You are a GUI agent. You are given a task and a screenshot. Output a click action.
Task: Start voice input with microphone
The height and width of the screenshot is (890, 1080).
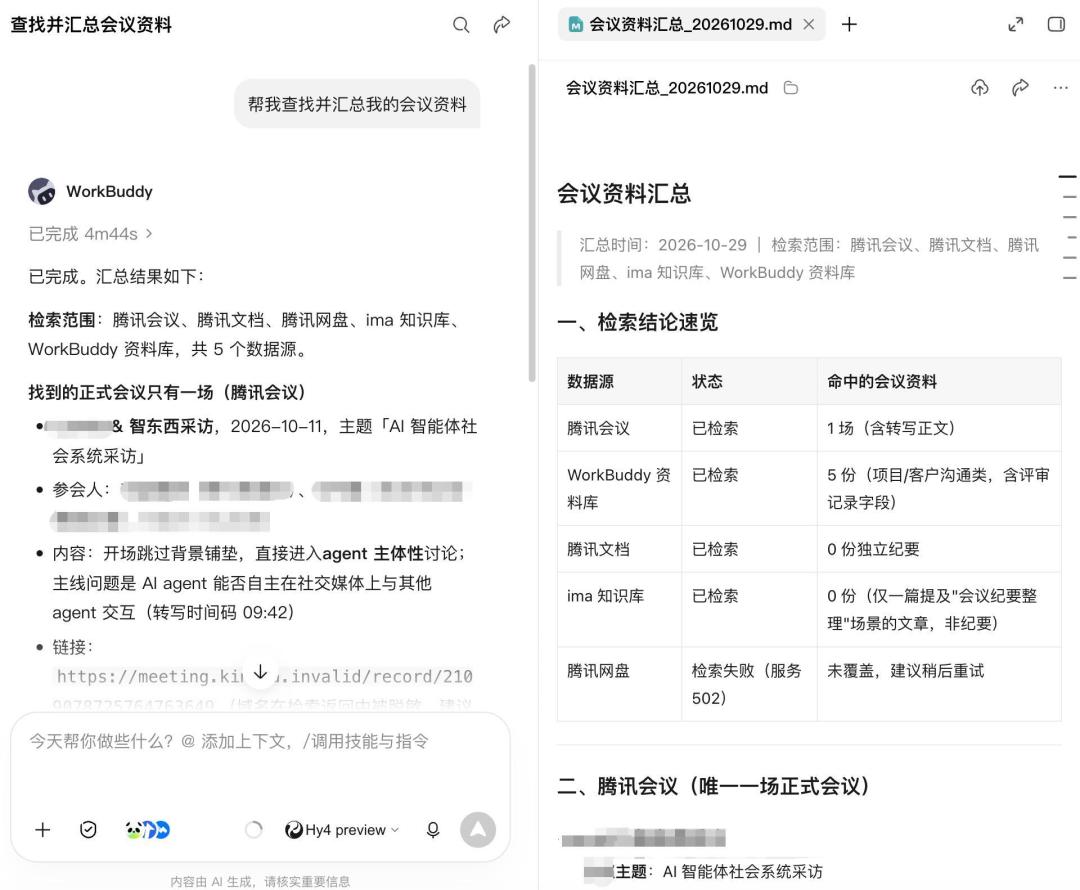click(433, 829)
